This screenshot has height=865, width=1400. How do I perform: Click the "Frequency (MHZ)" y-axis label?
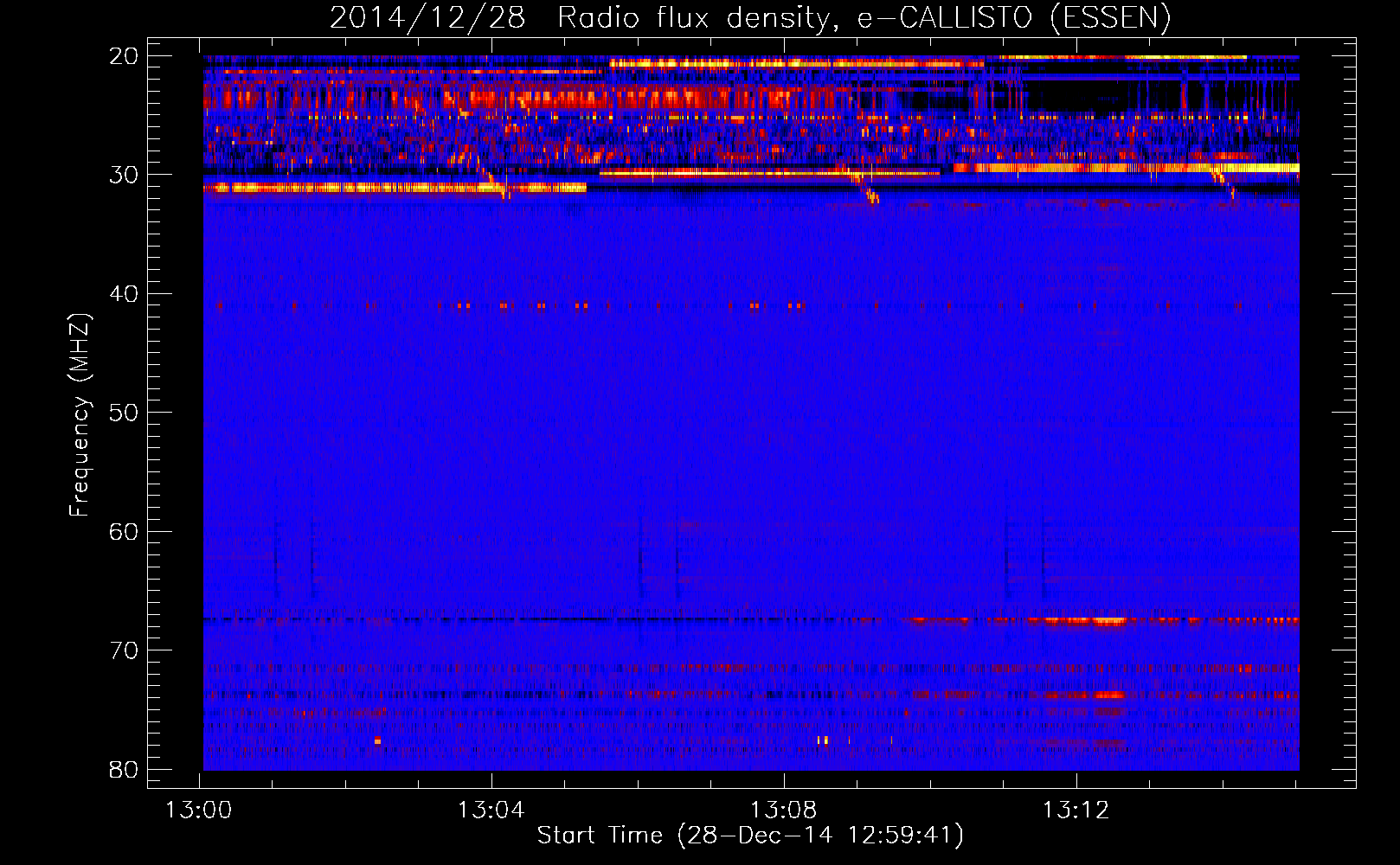pyautogui.click(x=80, y=415)
